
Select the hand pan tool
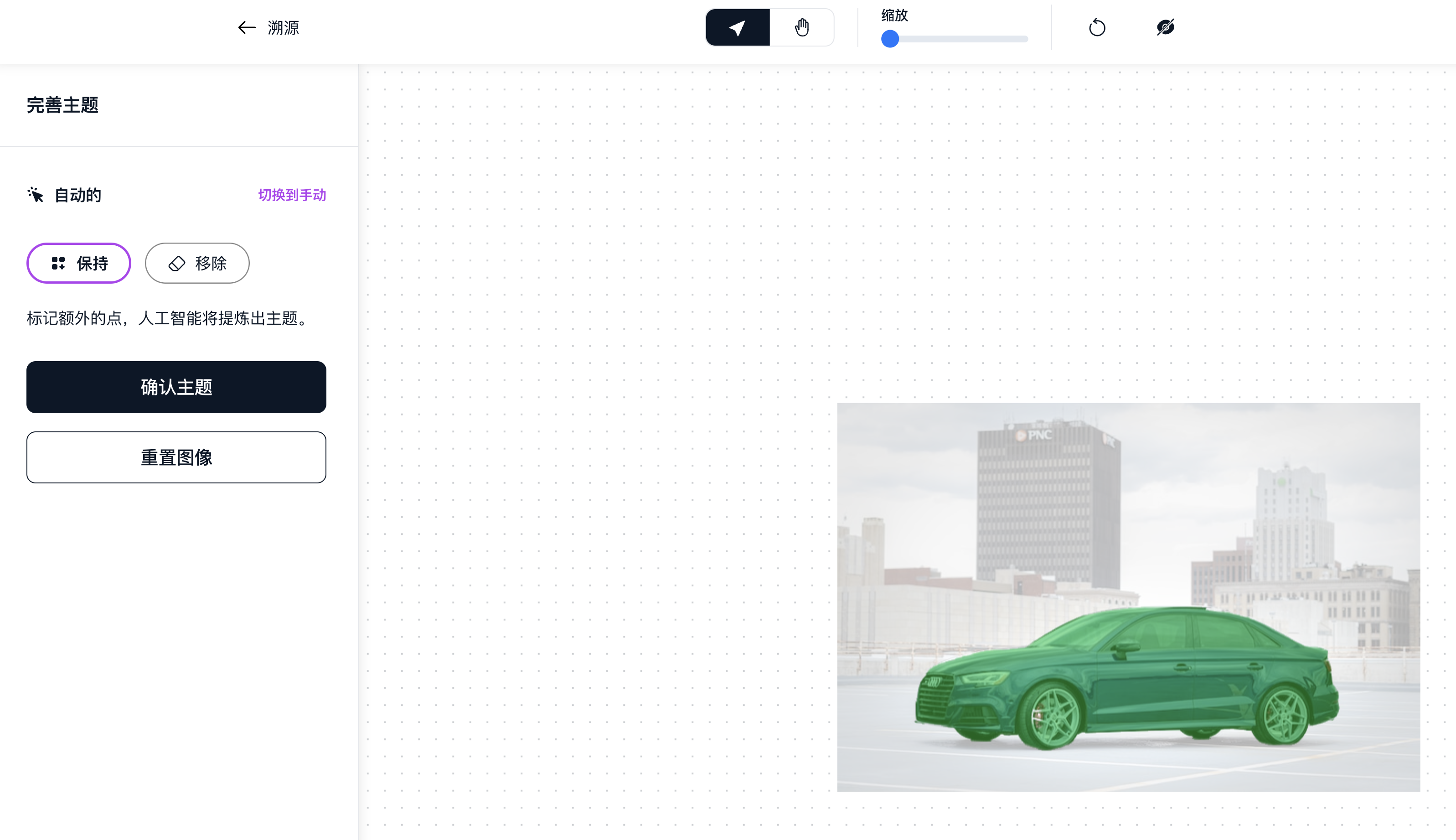pos(801,27)
